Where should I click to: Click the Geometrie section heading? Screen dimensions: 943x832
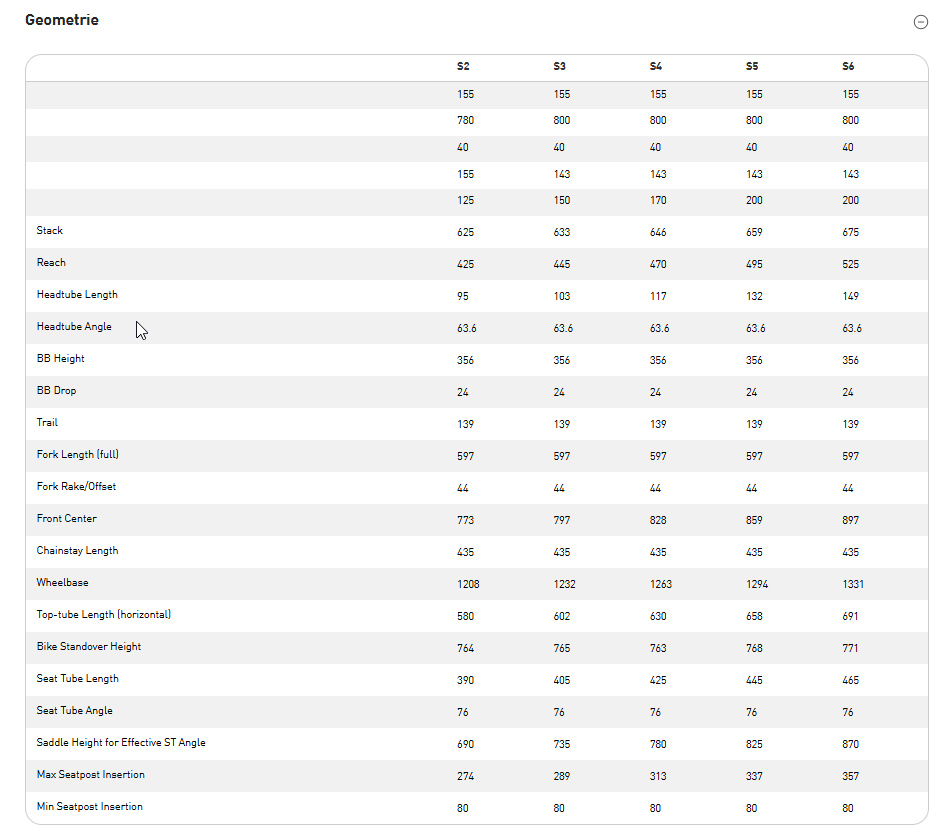tap(62, 20)
